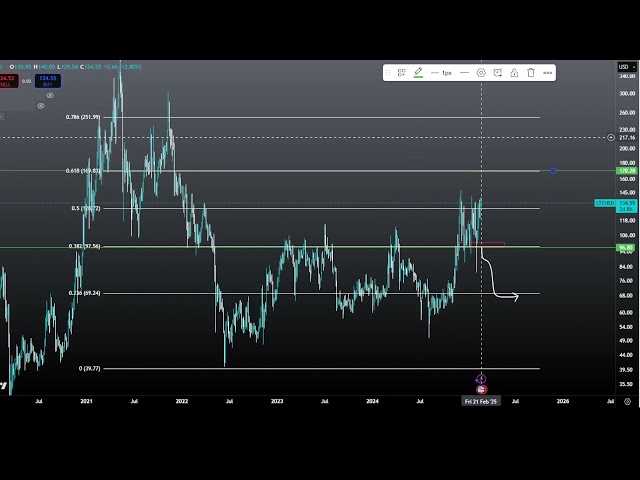Delete the drawing with trash icon

tap(531, 73)
